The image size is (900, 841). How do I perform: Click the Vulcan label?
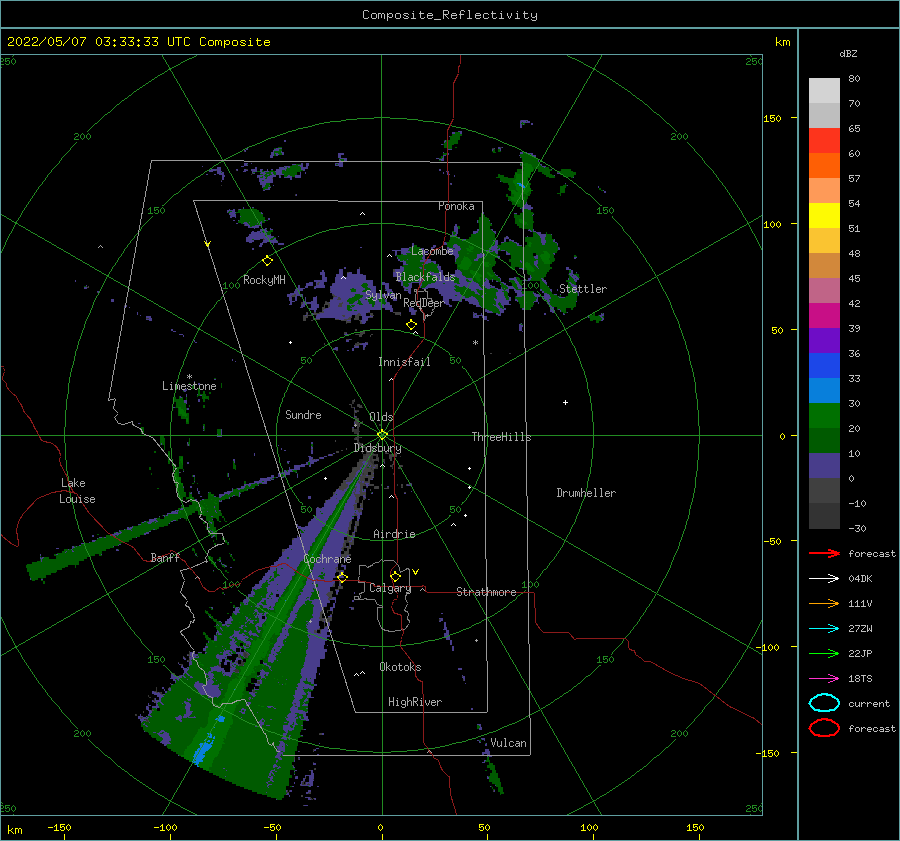[x=509, y=743]
